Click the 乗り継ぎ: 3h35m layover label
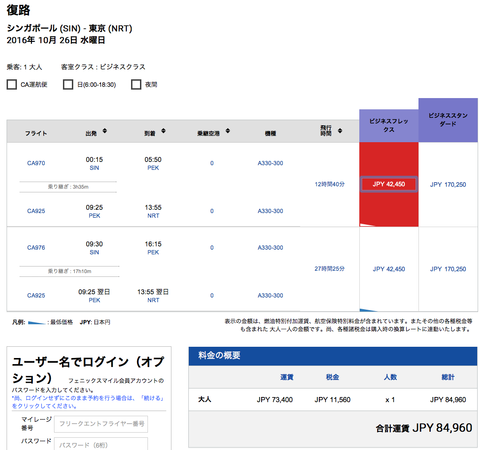 click(68, 187)
